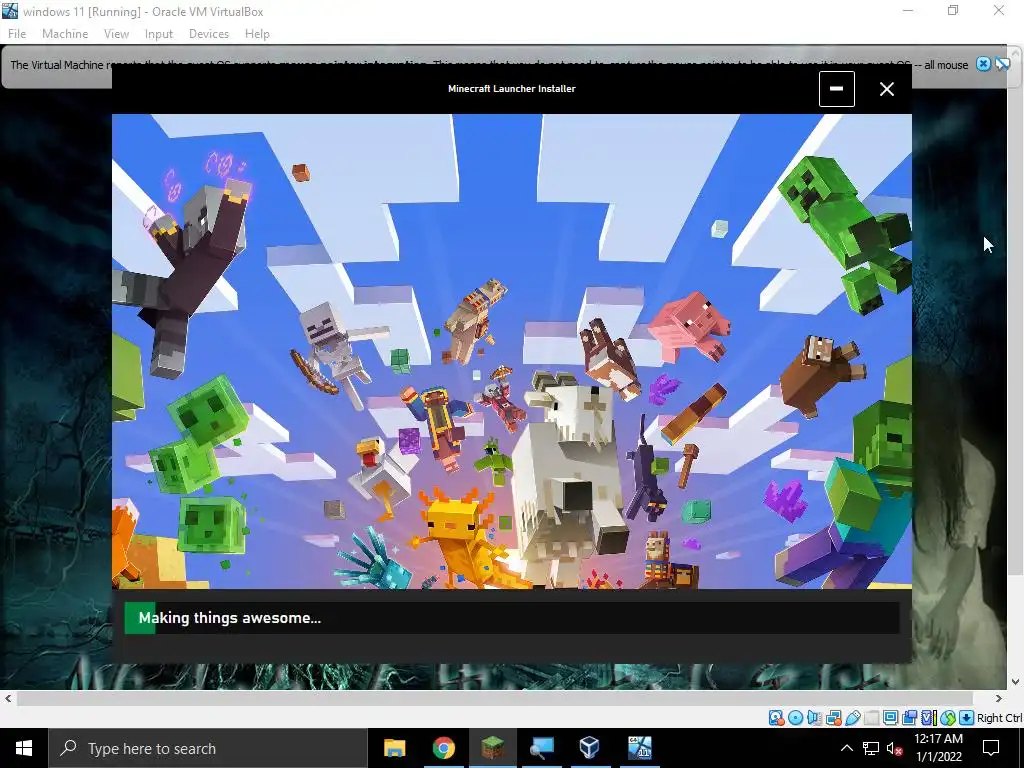Viewport: 1024px width, 768px height.
Task: Click the vertical scroll down arrow
Action: [x=1016, y=682]
